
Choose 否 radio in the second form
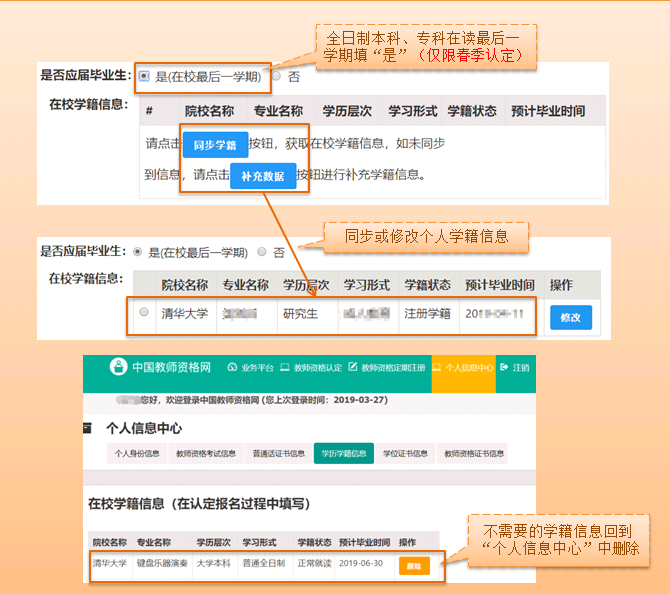pos(263,252)
